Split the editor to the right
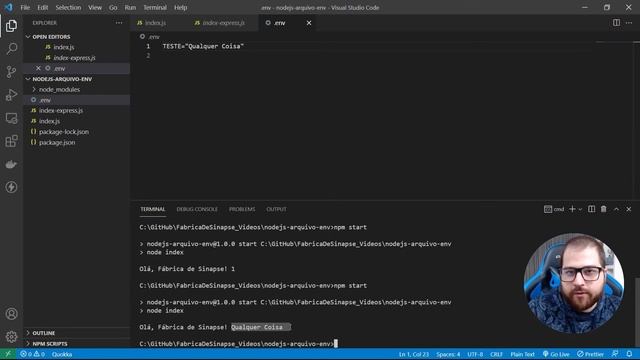Screen dimensions: 640x360 (616, 23)
